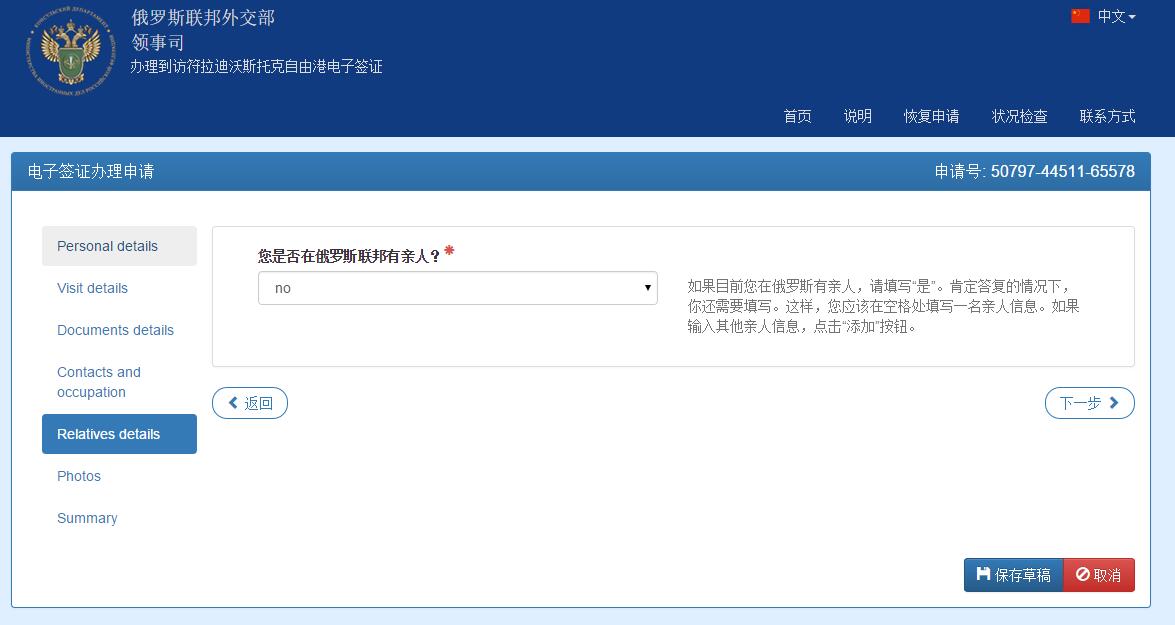Viewport: 1175px width, 625px height.
Task: Switch to the Personal details tab
Action: pyautogui.click(x=107, y=246)
